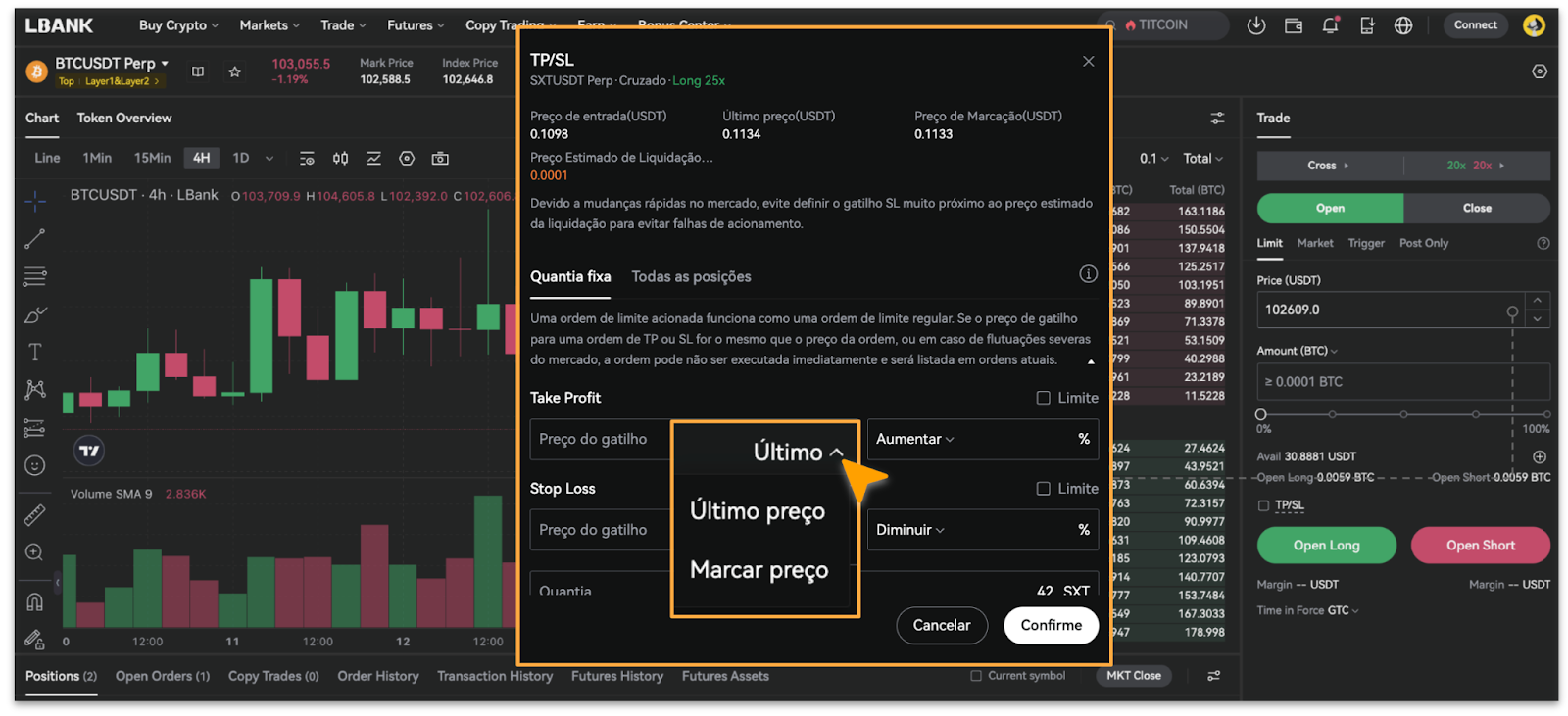The image size is (1568, 716).
Task: Click the 100% mark on amount slider
Action: pos(1546,414)
